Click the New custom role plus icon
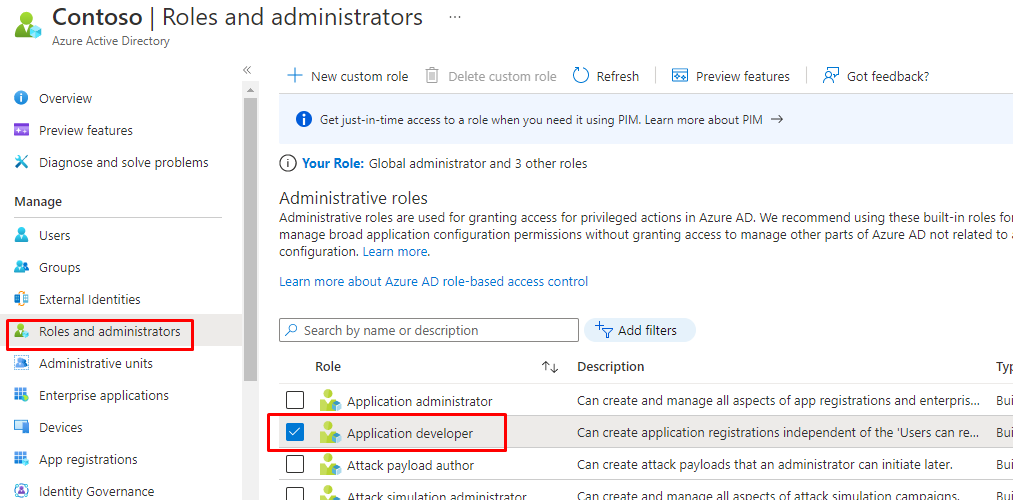Screen dimensions: 1013x500 [294, 76]
